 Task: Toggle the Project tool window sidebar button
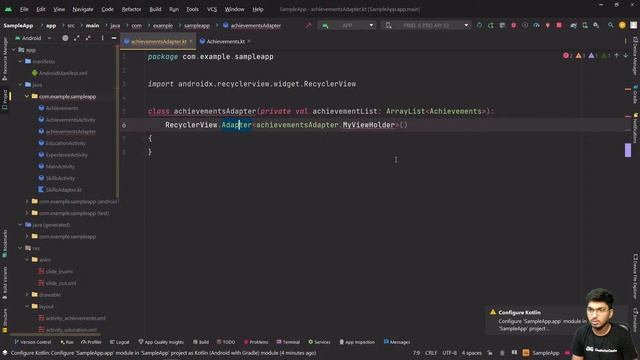[5, 100]
